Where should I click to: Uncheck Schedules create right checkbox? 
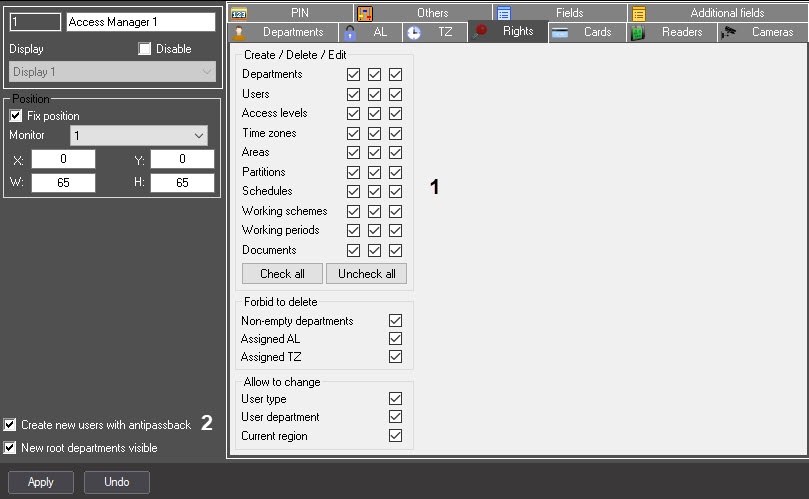(353, 191)
